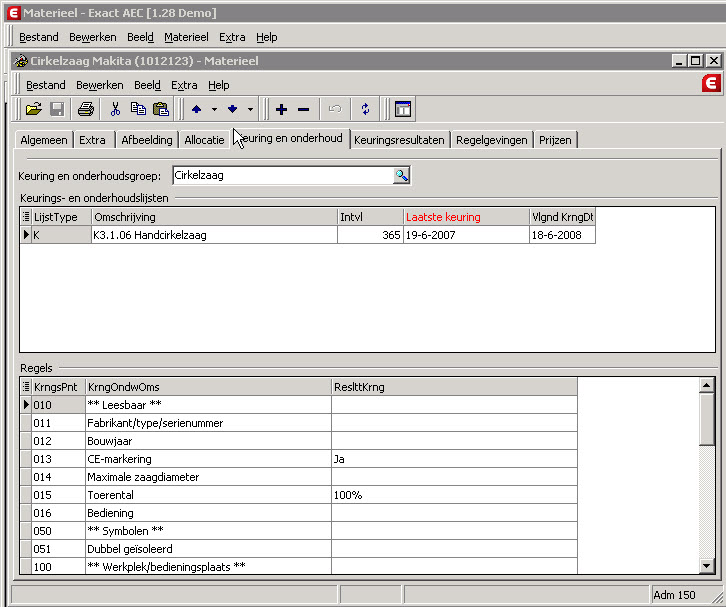Click the Print toolbar icon
The height and width of the screenshot is (607, 726).
coord(86,109)
